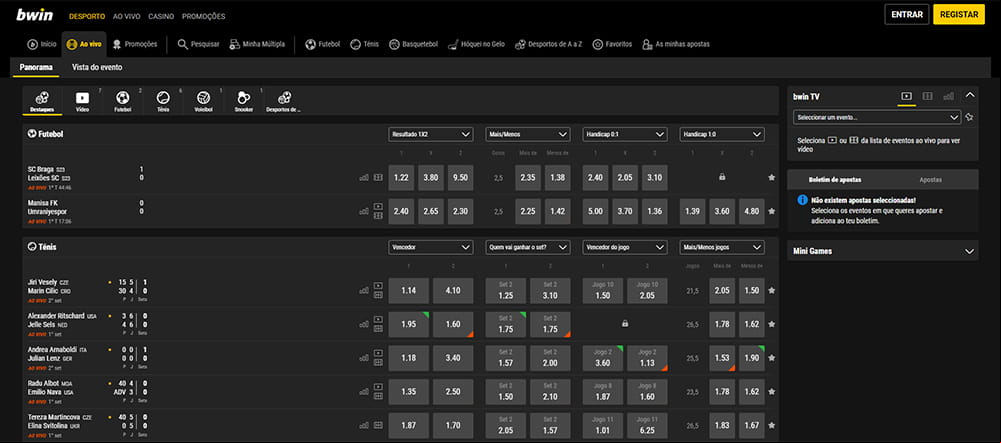Open the CASINO main menu
The width and height of the screenshot is (1001, 443).
pyautogui.click(x=161, y=16)
